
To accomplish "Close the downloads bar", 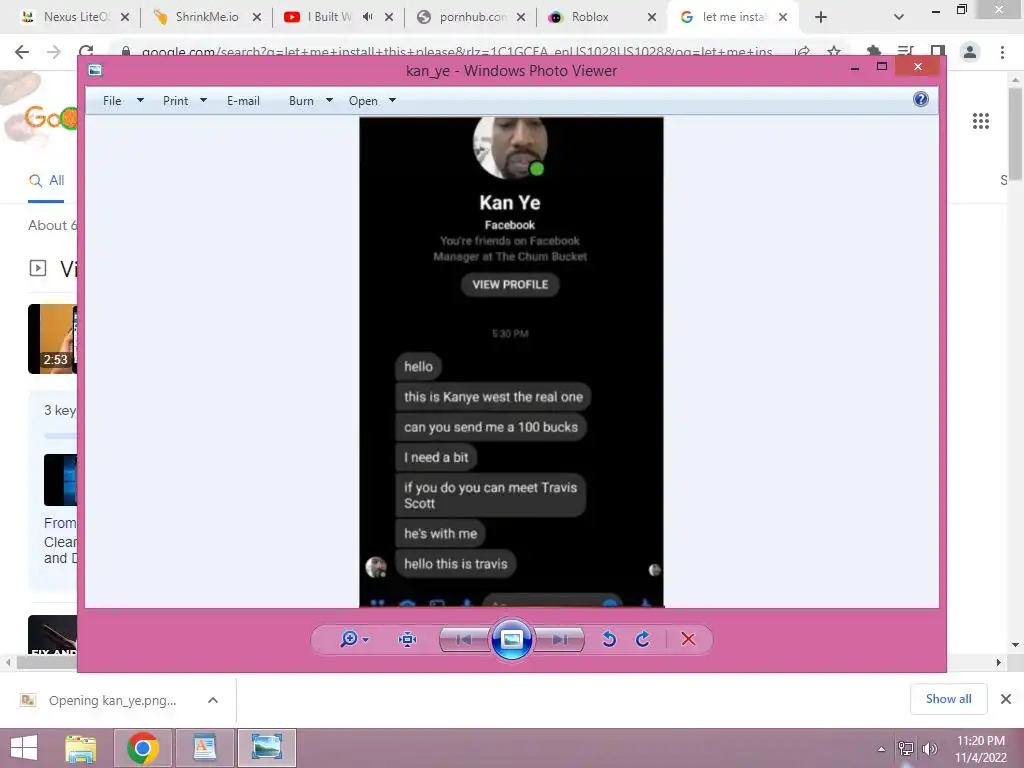I will coord(1006,699).
